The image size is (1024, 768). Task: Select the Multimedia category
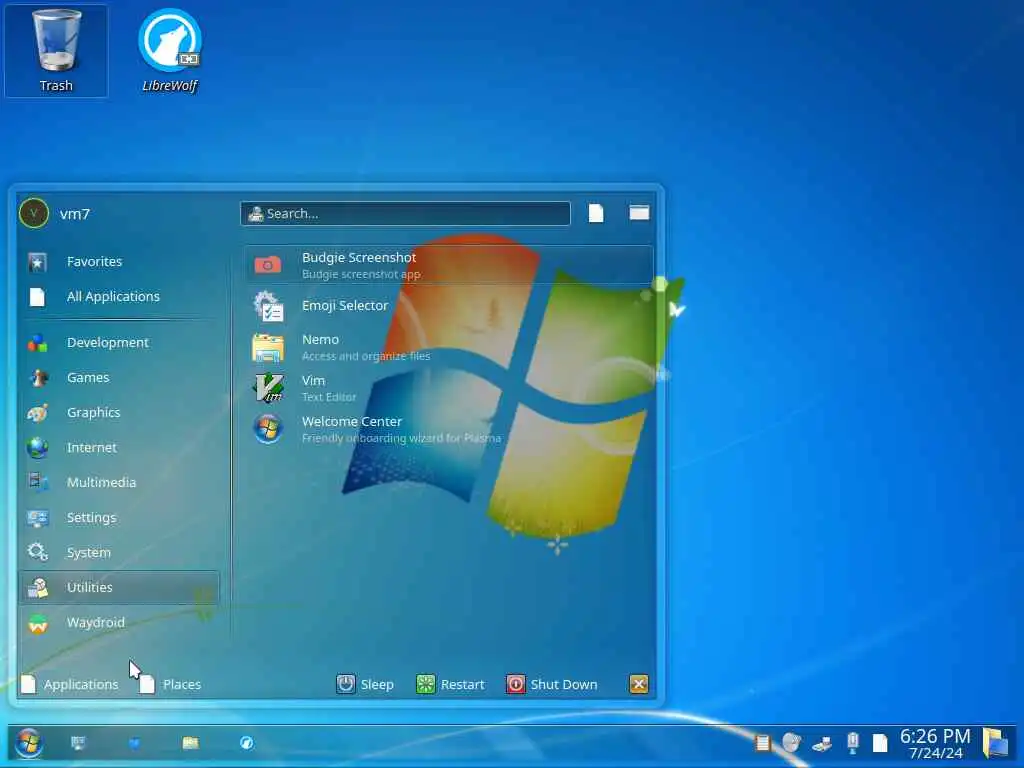[x=120, y=483]
